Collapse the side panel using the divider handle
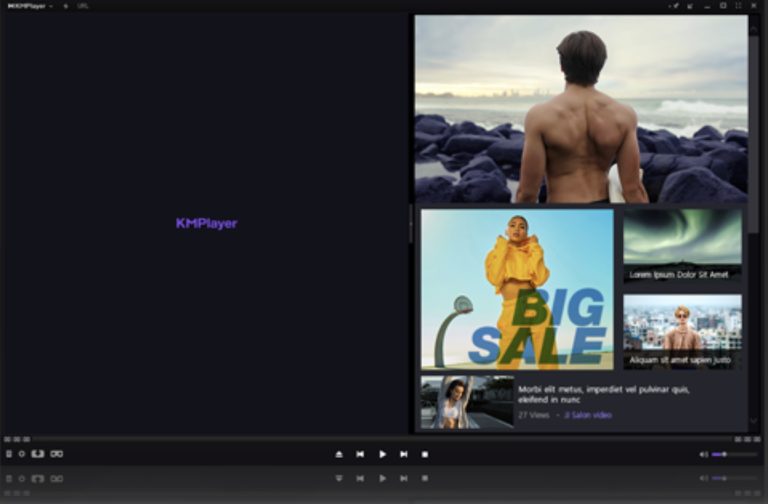 pos(410,224)
